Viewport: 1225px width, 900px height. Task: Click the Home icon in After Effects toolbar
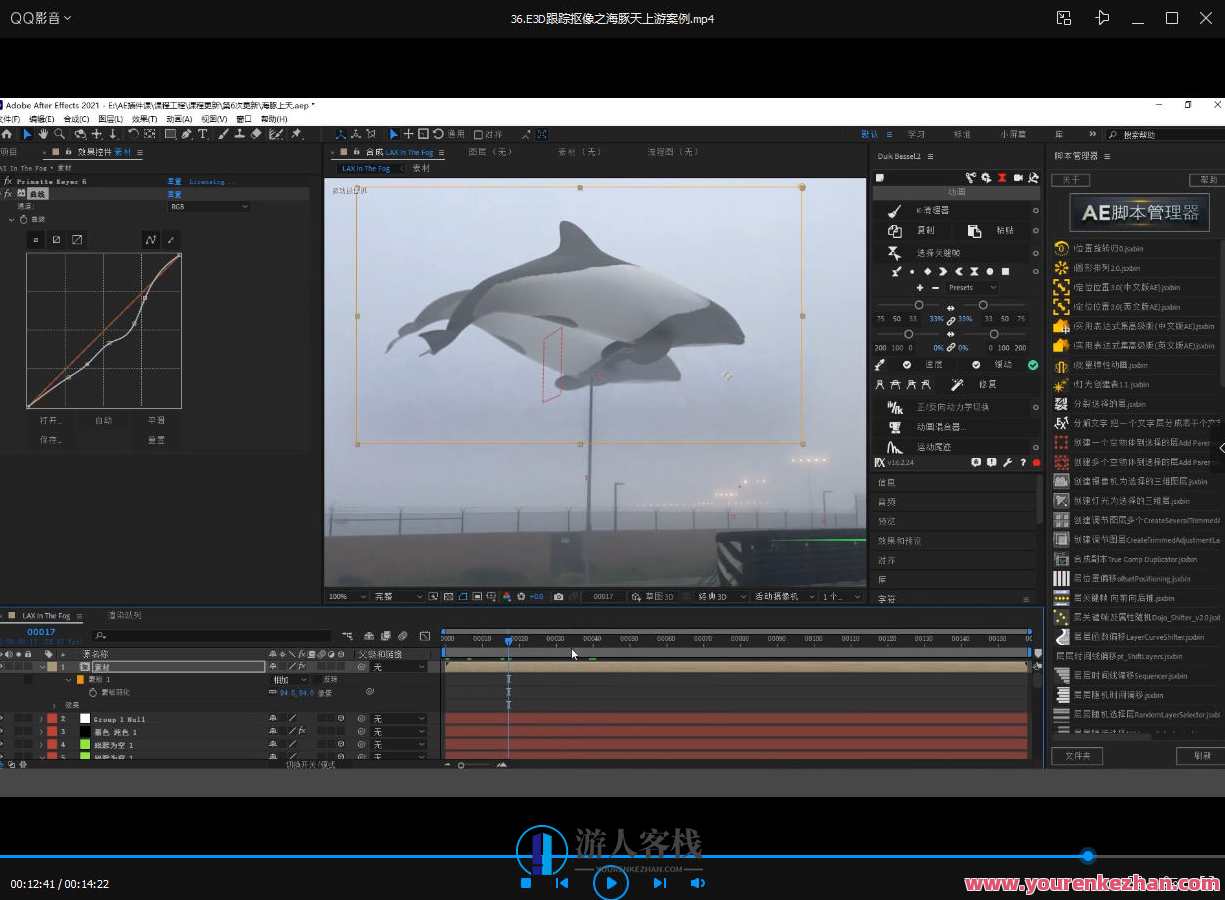pyautogui.click(x=7, y=134)
